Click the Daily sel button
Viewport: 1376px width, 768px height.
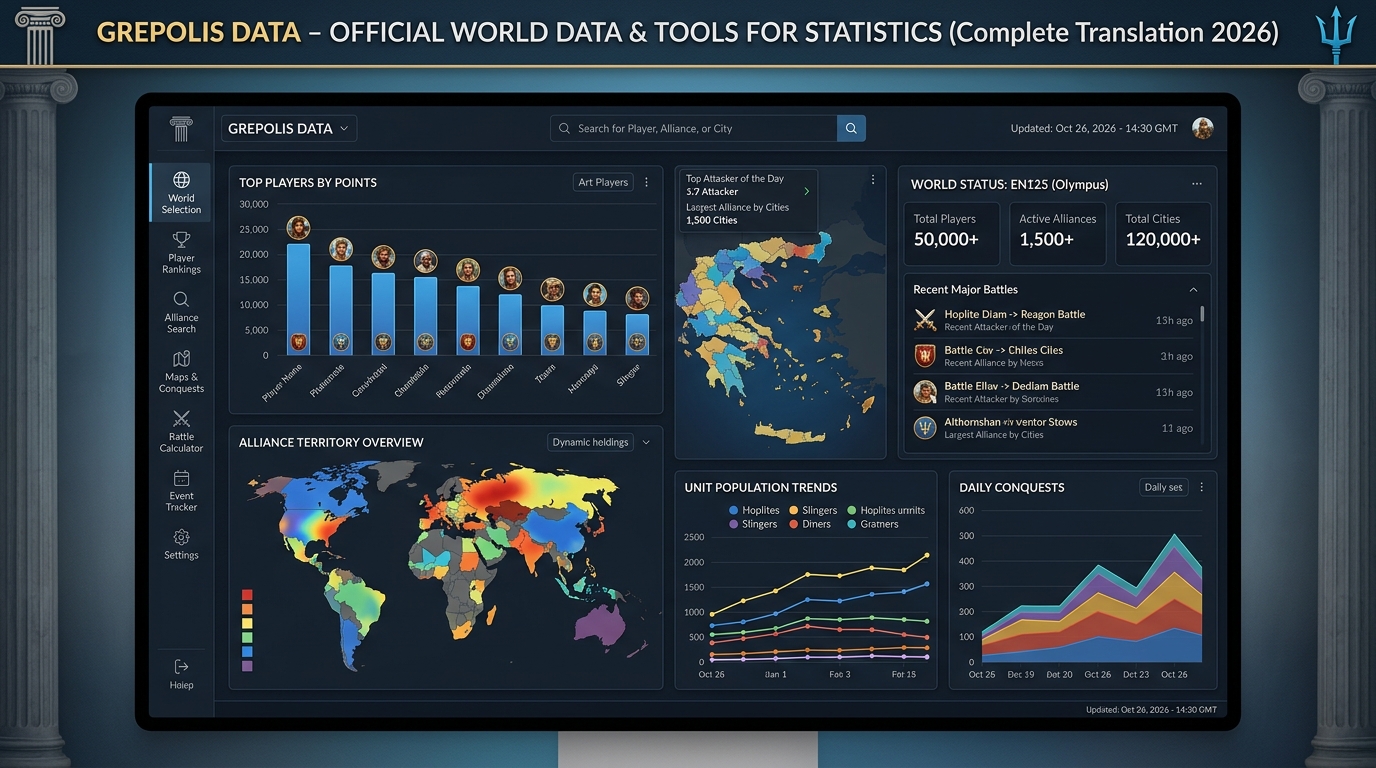click(x=1164, y=487)
